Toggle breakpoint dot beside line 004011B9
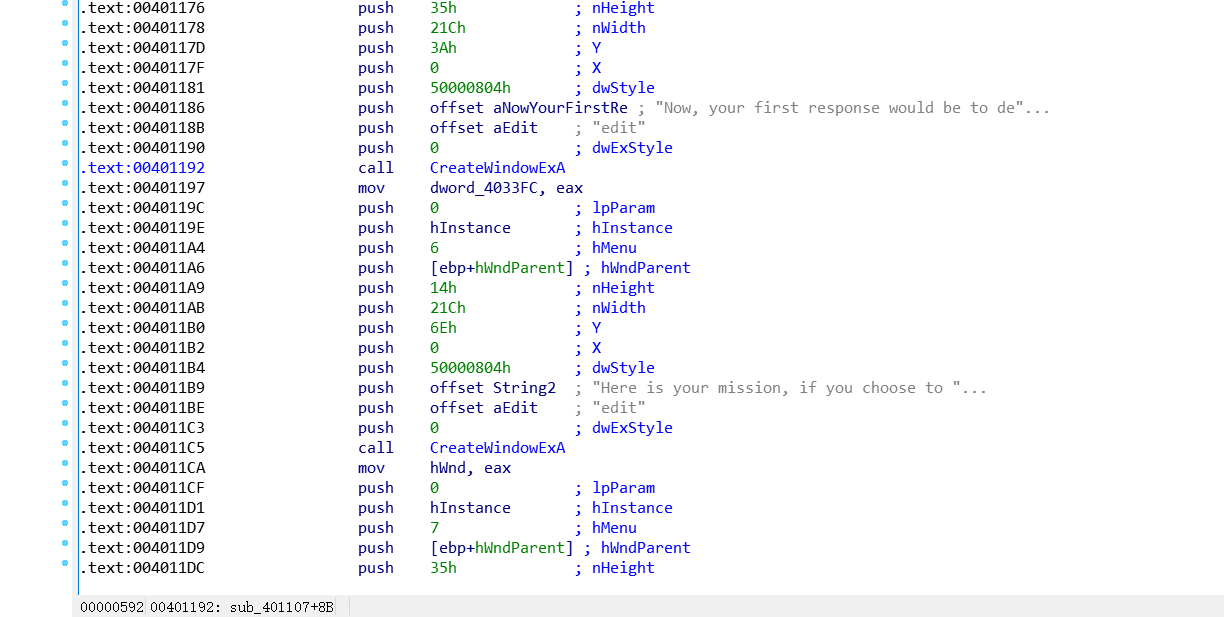The image size is (1224, 617). (65, 384)
